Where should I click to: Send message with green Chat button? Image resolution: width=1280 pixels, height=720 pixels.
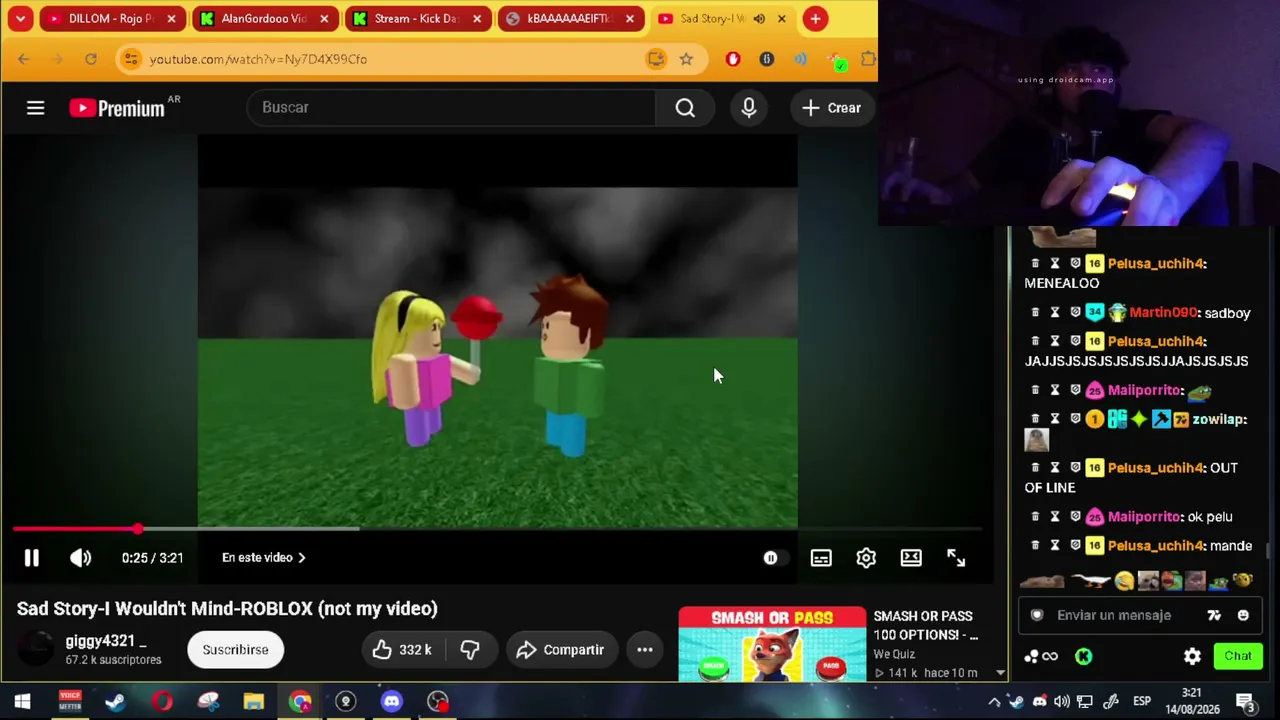(x=1238, y=656)
